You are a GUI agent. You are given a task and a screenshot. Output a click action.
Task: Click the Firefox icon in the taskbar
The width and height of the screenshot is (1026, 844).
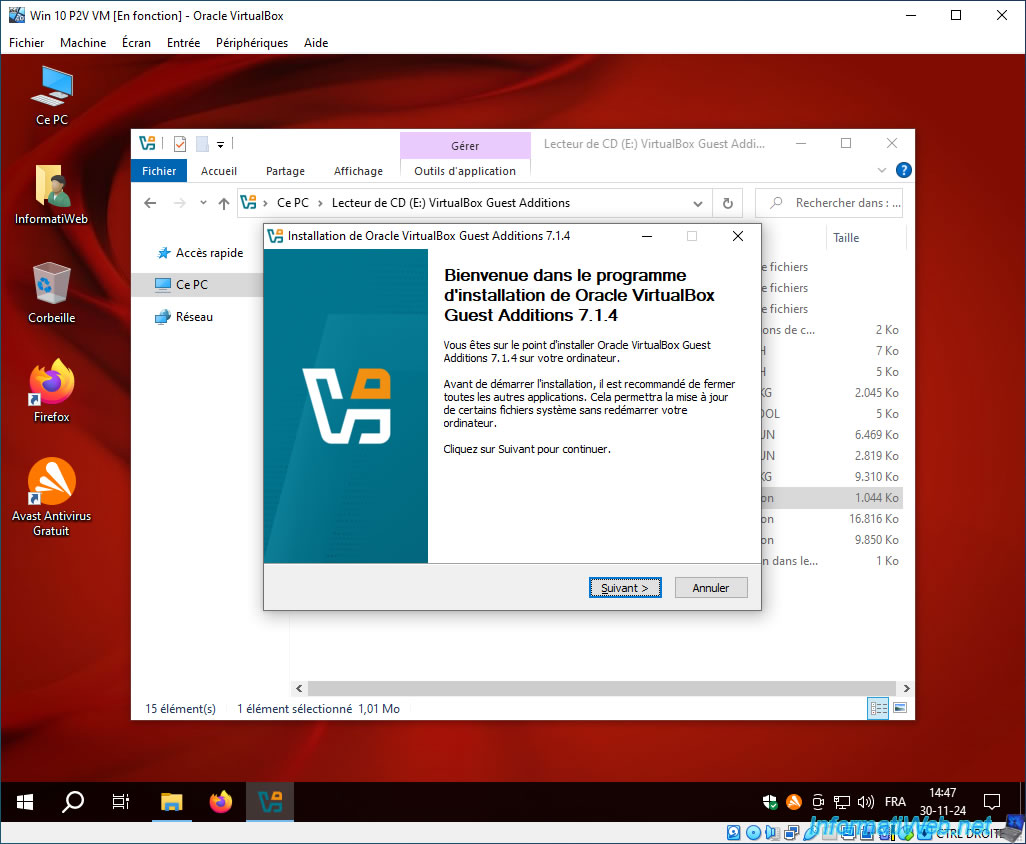coord(221,801)
